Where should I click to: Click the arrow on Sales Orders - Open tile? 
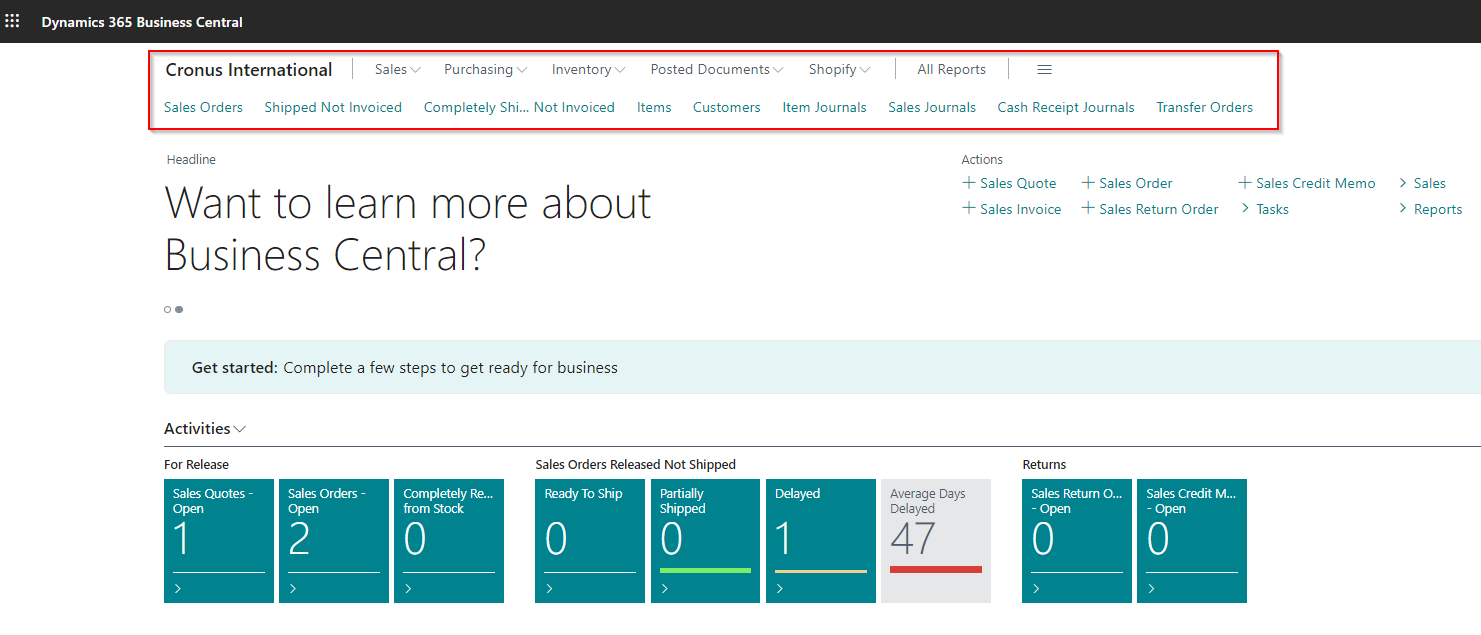293,589
